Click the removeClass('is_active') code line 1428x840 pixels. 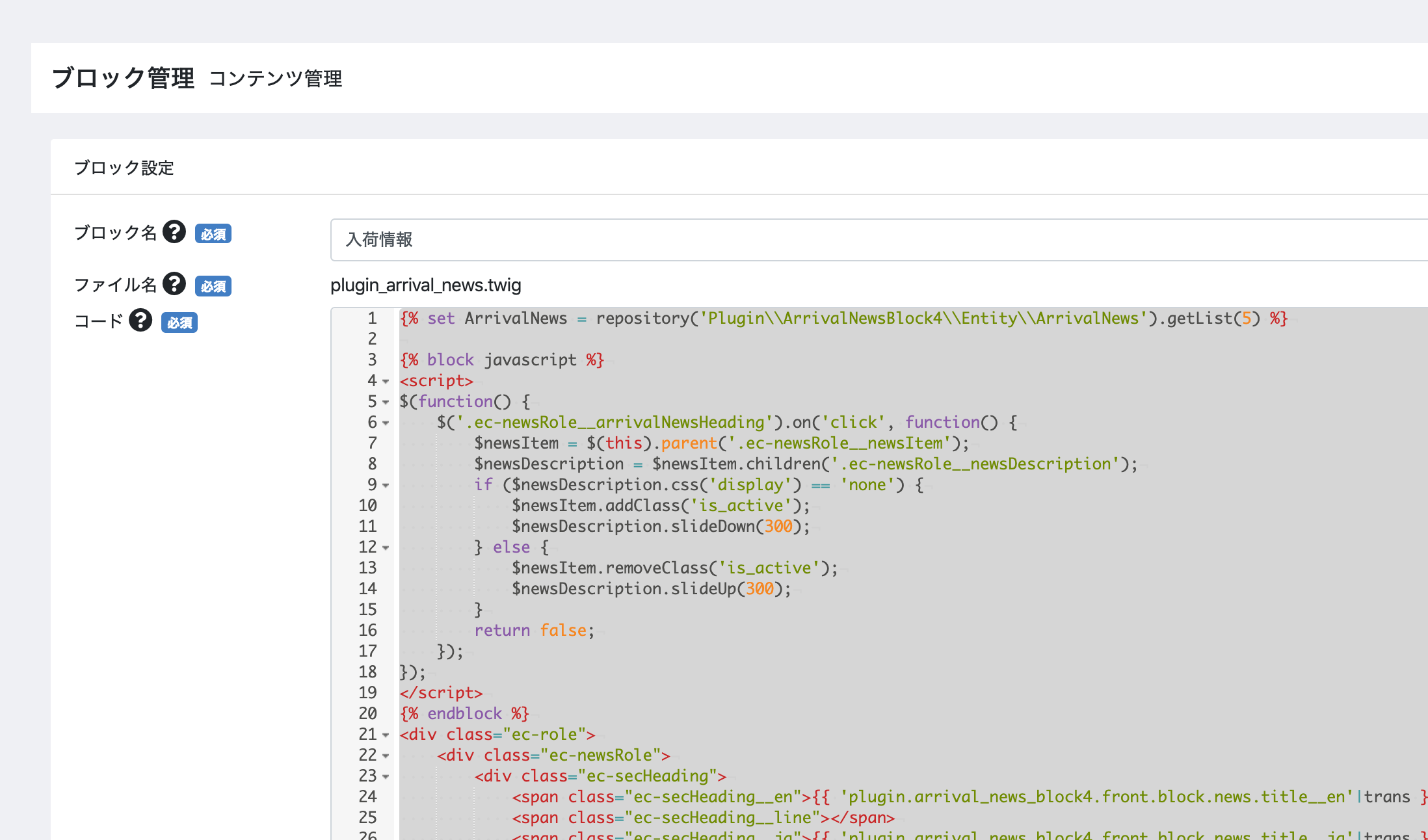[x=674, y=568]
